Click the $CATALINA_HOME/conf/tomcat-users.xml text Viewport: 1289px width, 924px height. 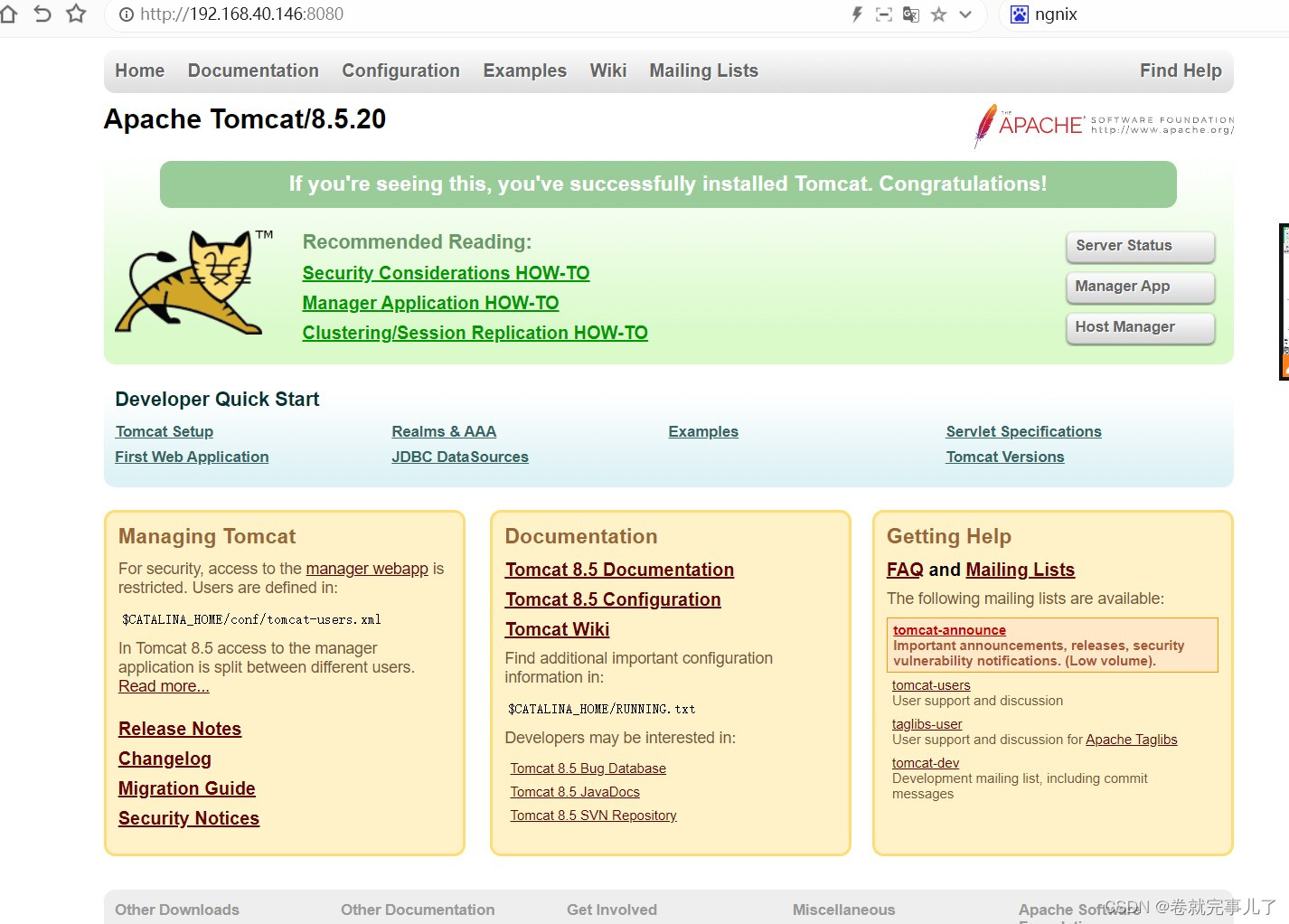(x=251, y=619)
